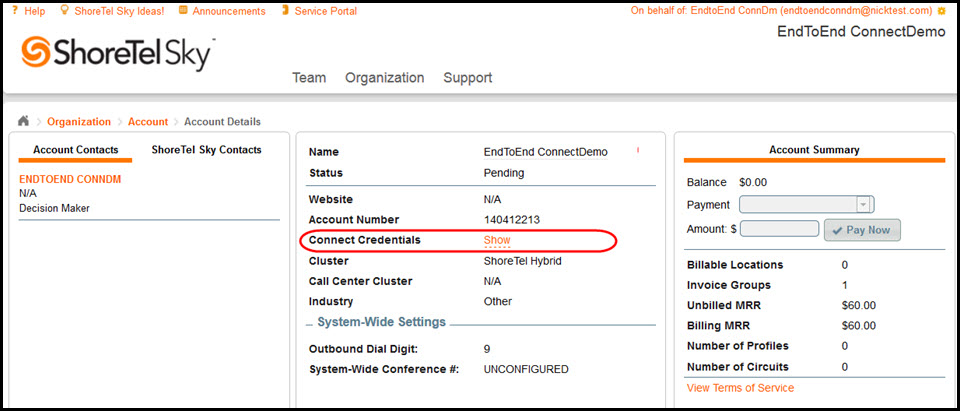This screenshot has height=411, width=960.
Task: Click the Pay Now button
Action: pyautogui.click(x=862, y=230)
